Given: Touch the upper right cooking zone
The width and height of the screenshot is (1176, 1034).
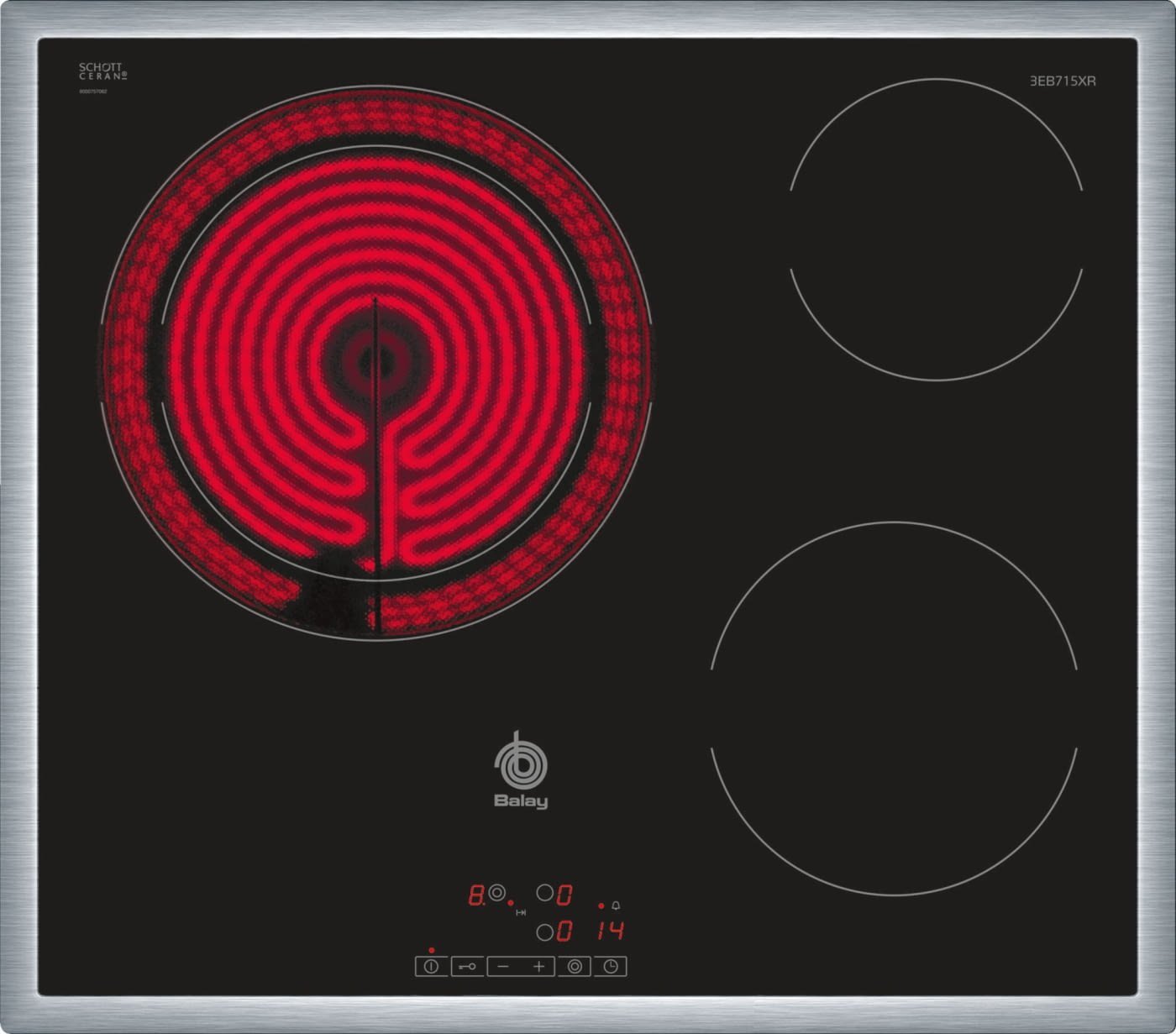Looking at the screenshot, I should [x=936, y=229].
